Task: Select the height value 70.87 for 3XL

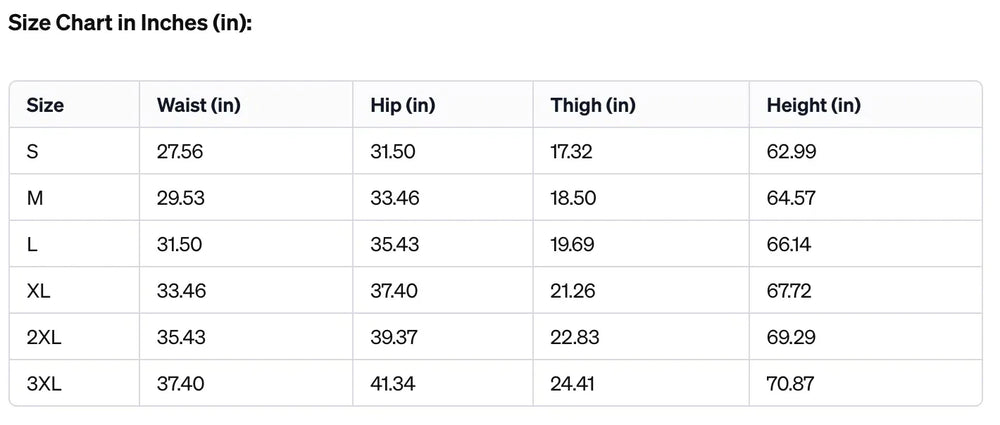Action: [x=792, y=384]
